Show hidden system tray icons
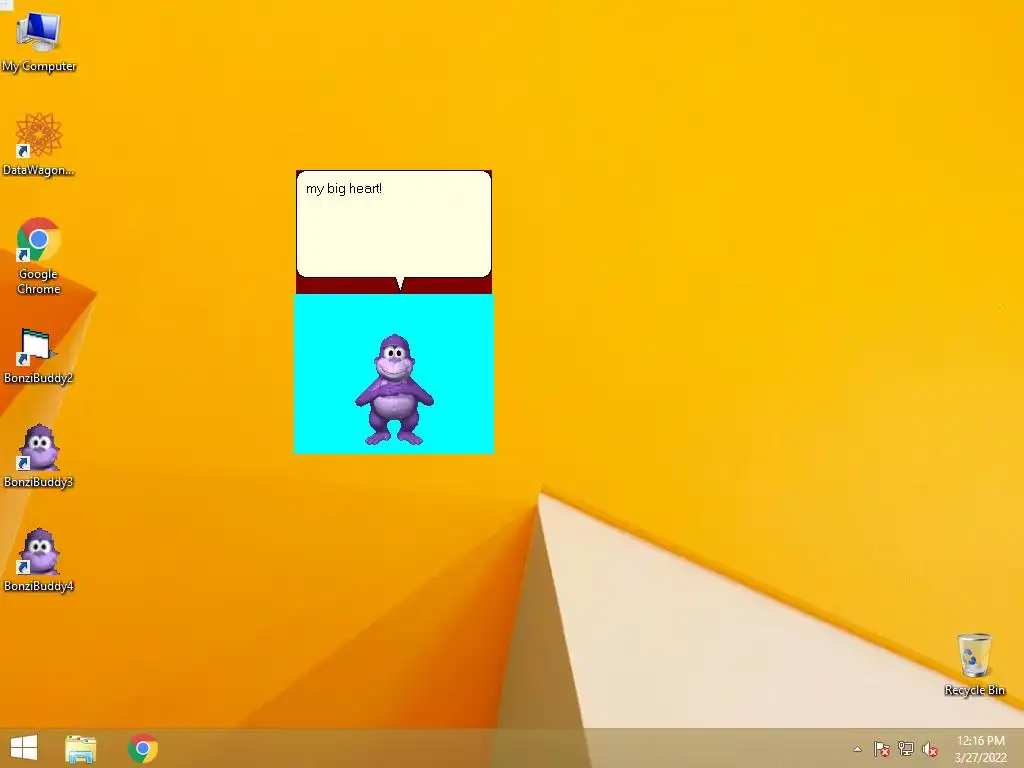 857,749
